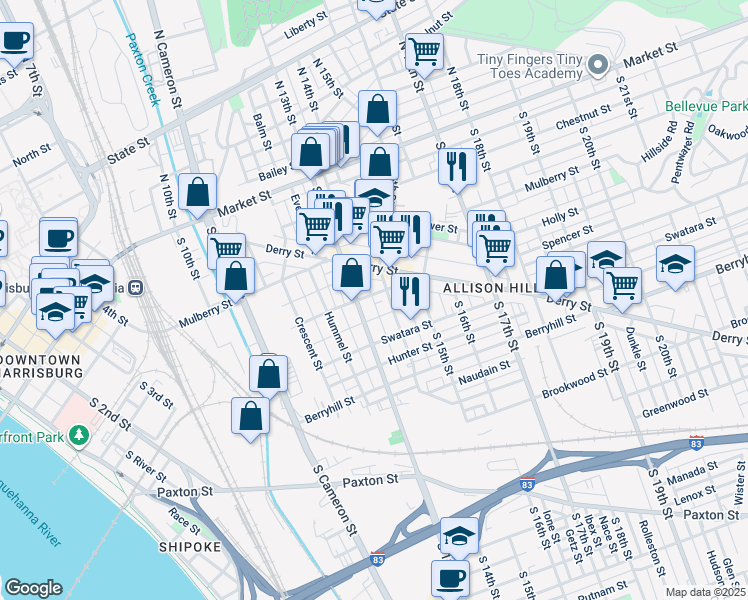Click the front shopping bag marker near Bailey St
The image size is (748, 600).
click(311, 154)
